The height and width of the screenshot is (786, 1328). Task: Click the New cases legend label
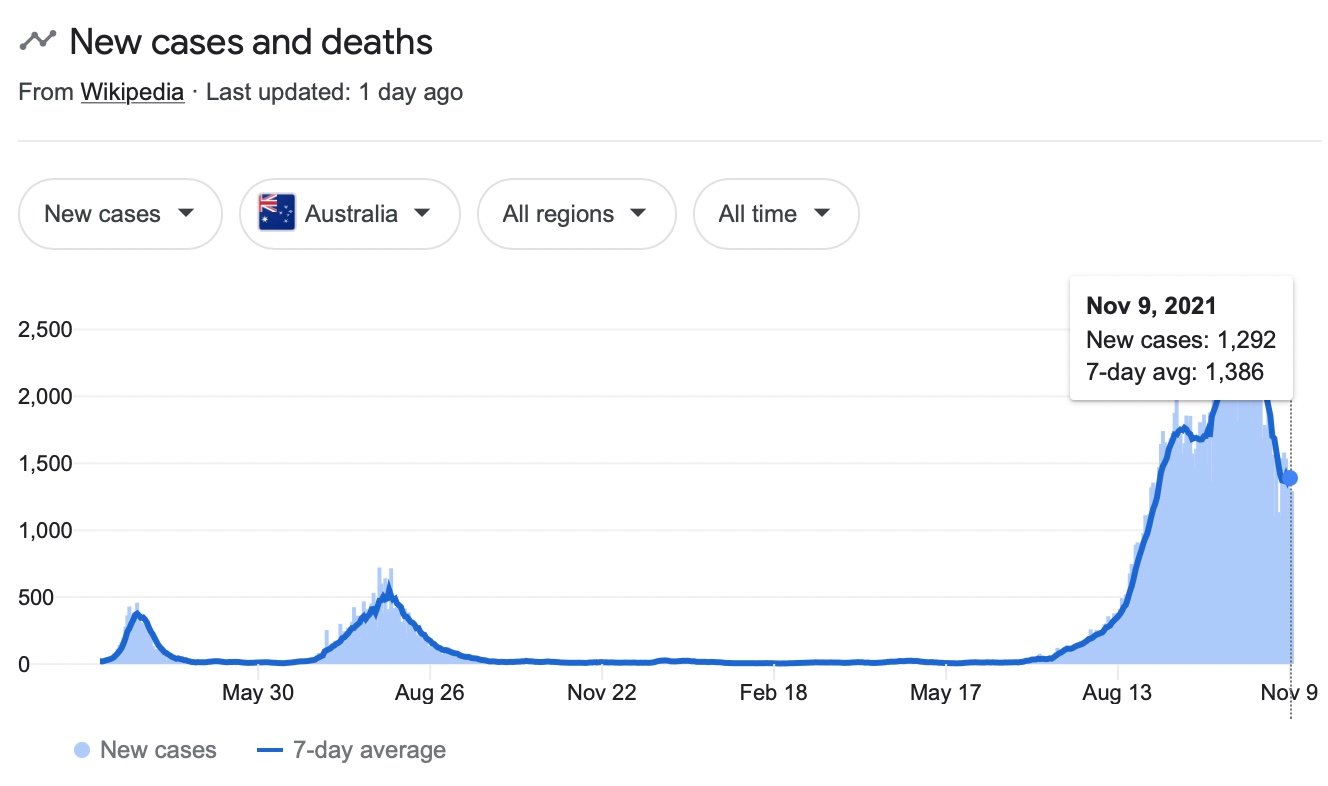pos(158,750)
